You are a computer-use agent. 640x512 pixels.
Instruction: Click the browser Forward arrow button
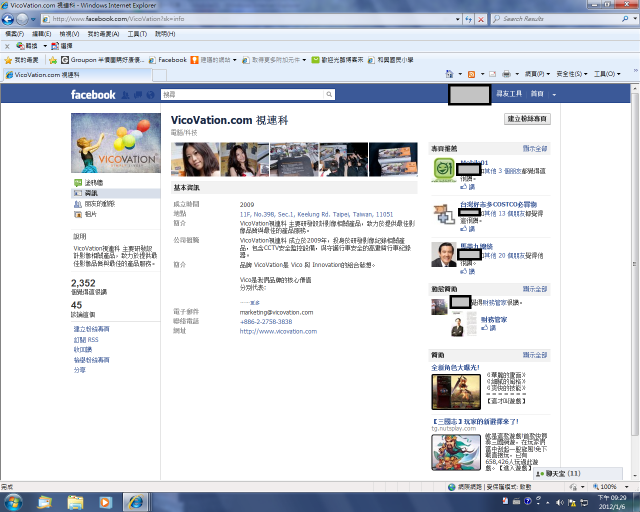22,19
